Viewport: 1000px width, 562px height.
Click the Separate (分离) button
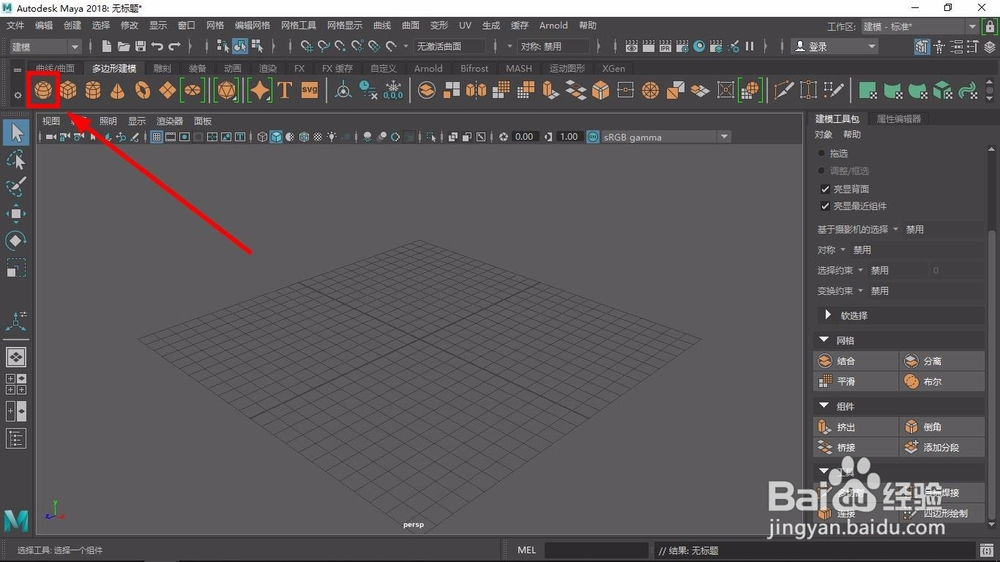pyautogui.click(x=942, y=361)
